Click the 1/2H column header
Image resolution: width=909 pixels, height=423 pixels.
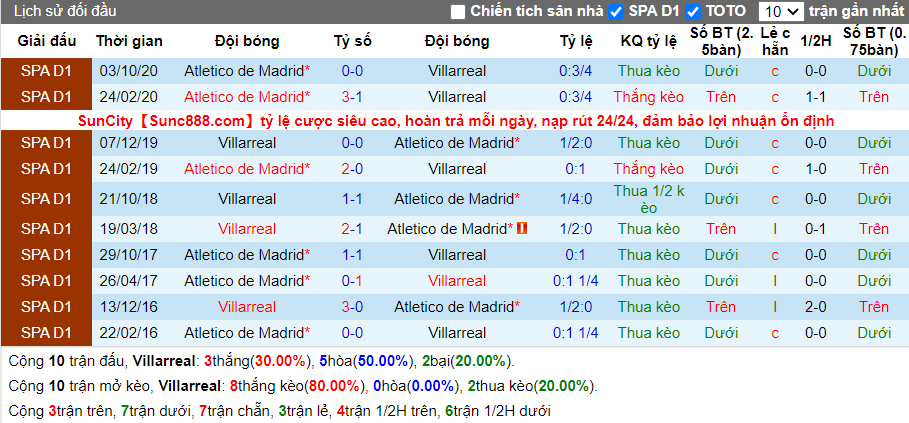tap(816, 41)
